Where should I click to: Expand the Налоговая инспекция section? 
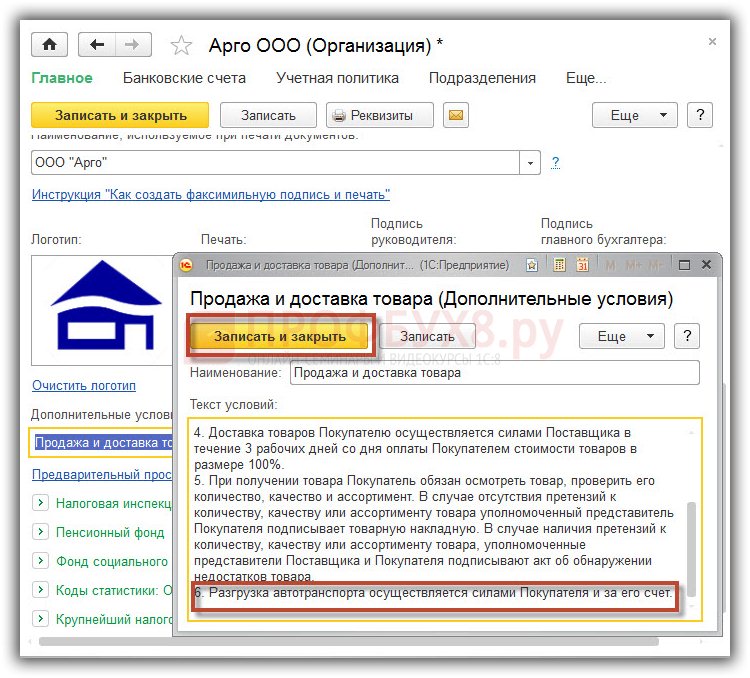[x=40, y=503]
